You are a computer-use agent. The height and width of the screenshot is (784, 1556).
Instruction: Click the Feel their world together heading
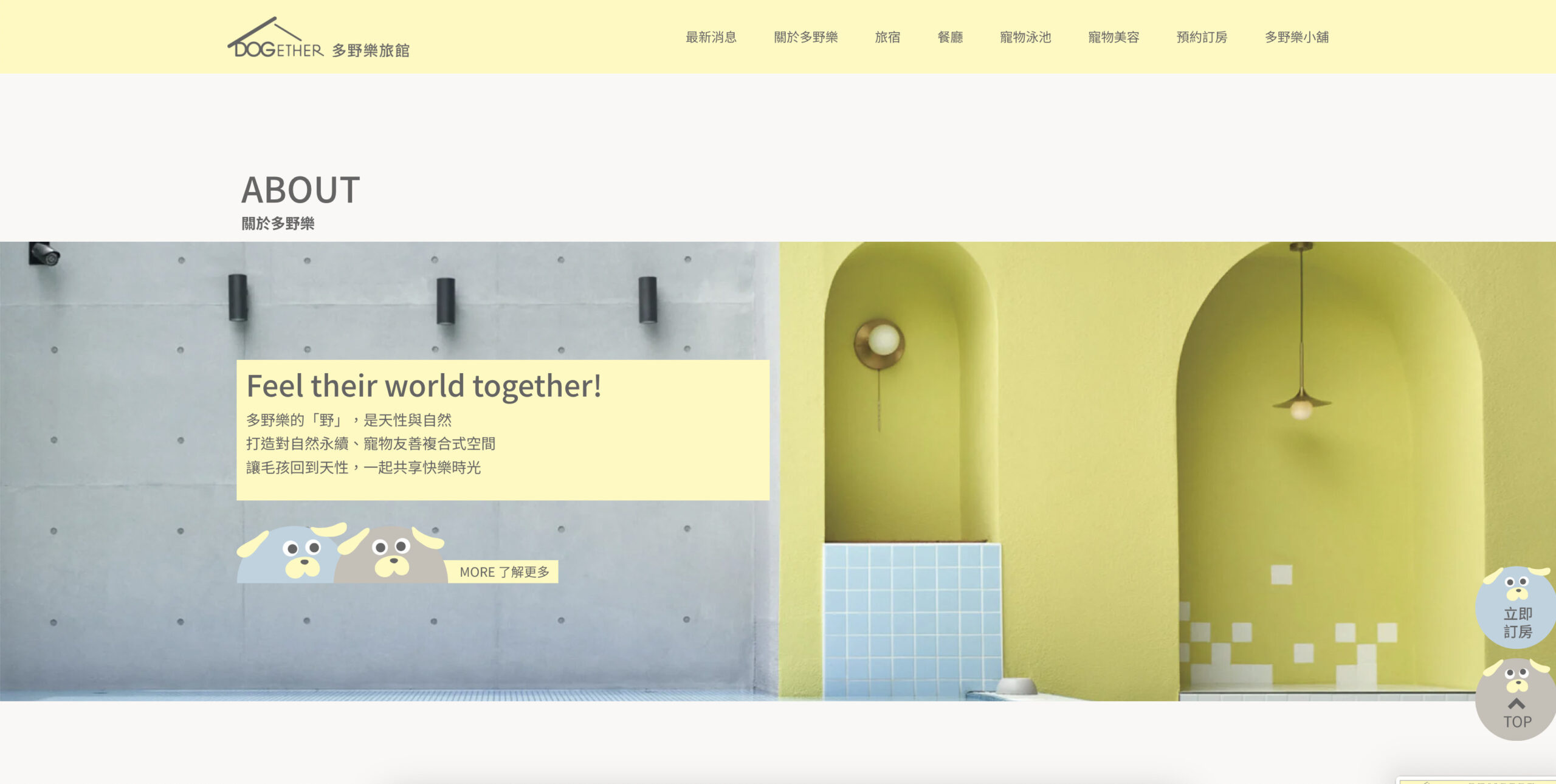pos(424,386)
